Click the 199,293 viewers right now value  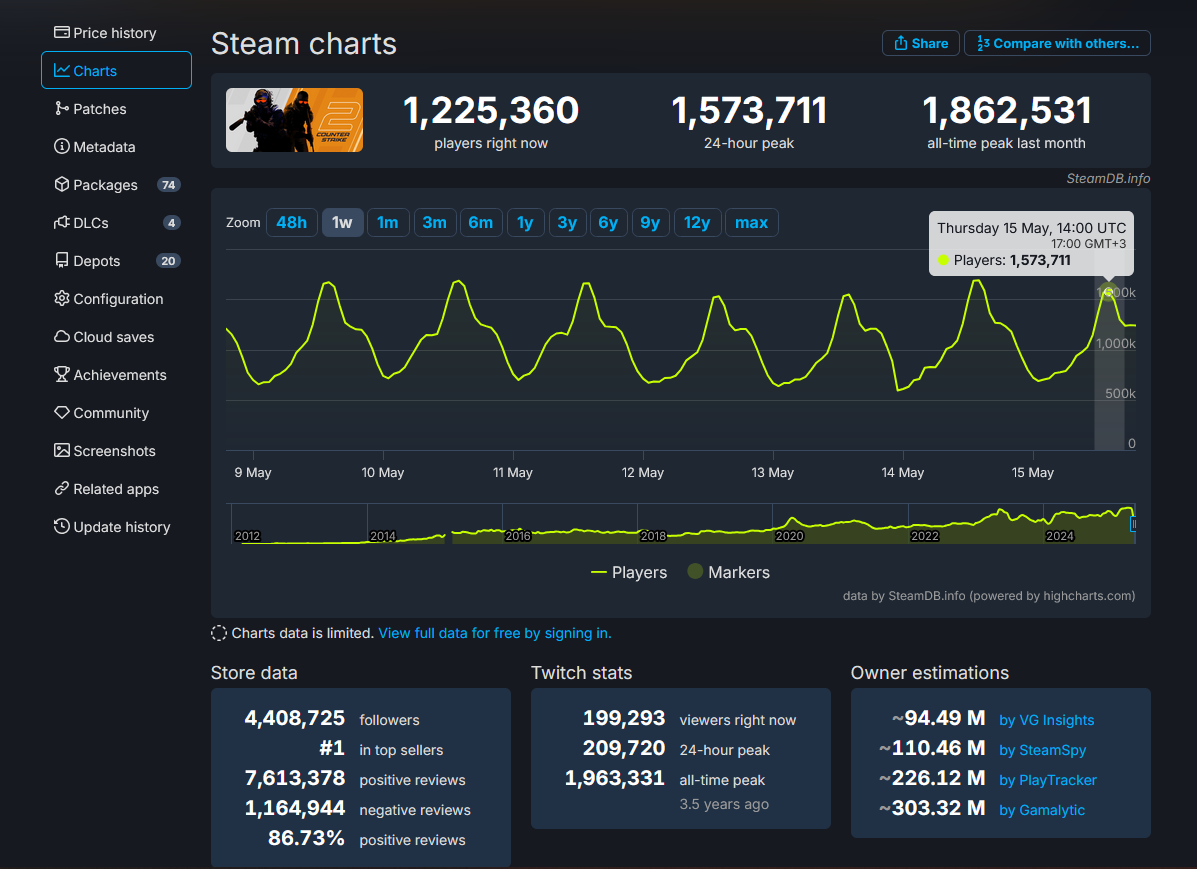pos(624,719)
